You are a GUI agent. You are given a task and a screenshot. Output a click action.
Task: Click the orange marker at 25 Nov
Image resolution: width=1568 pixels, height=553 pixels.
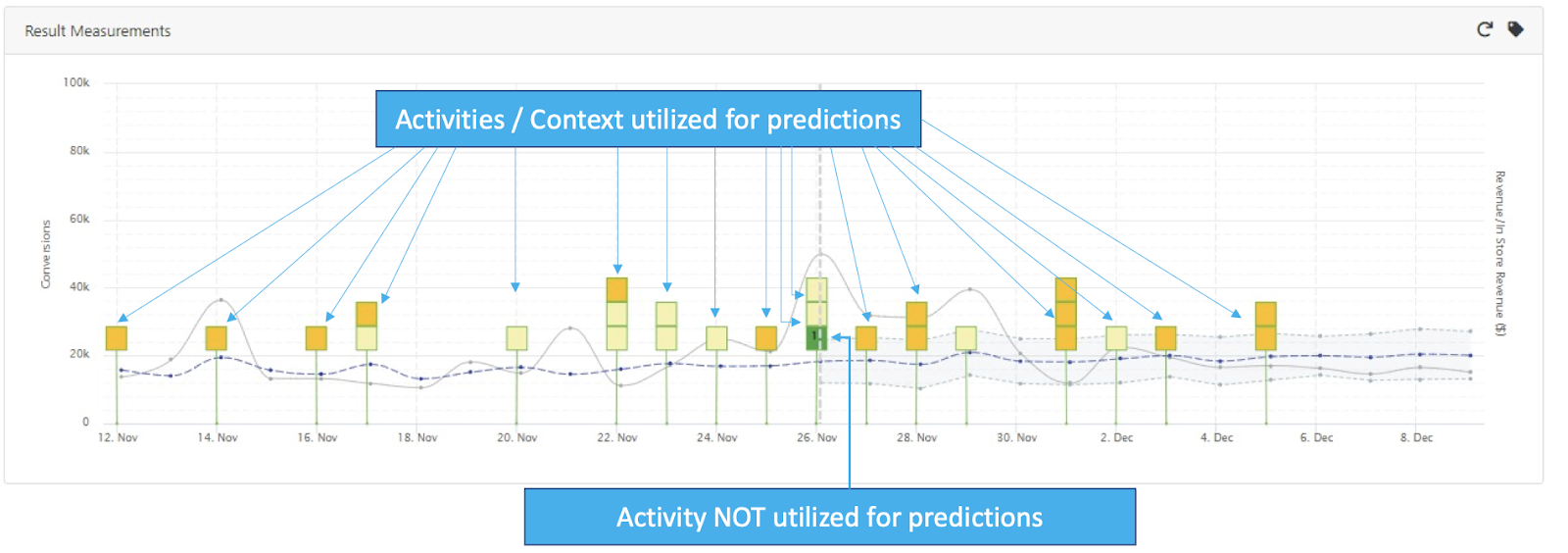pos(766,338)
